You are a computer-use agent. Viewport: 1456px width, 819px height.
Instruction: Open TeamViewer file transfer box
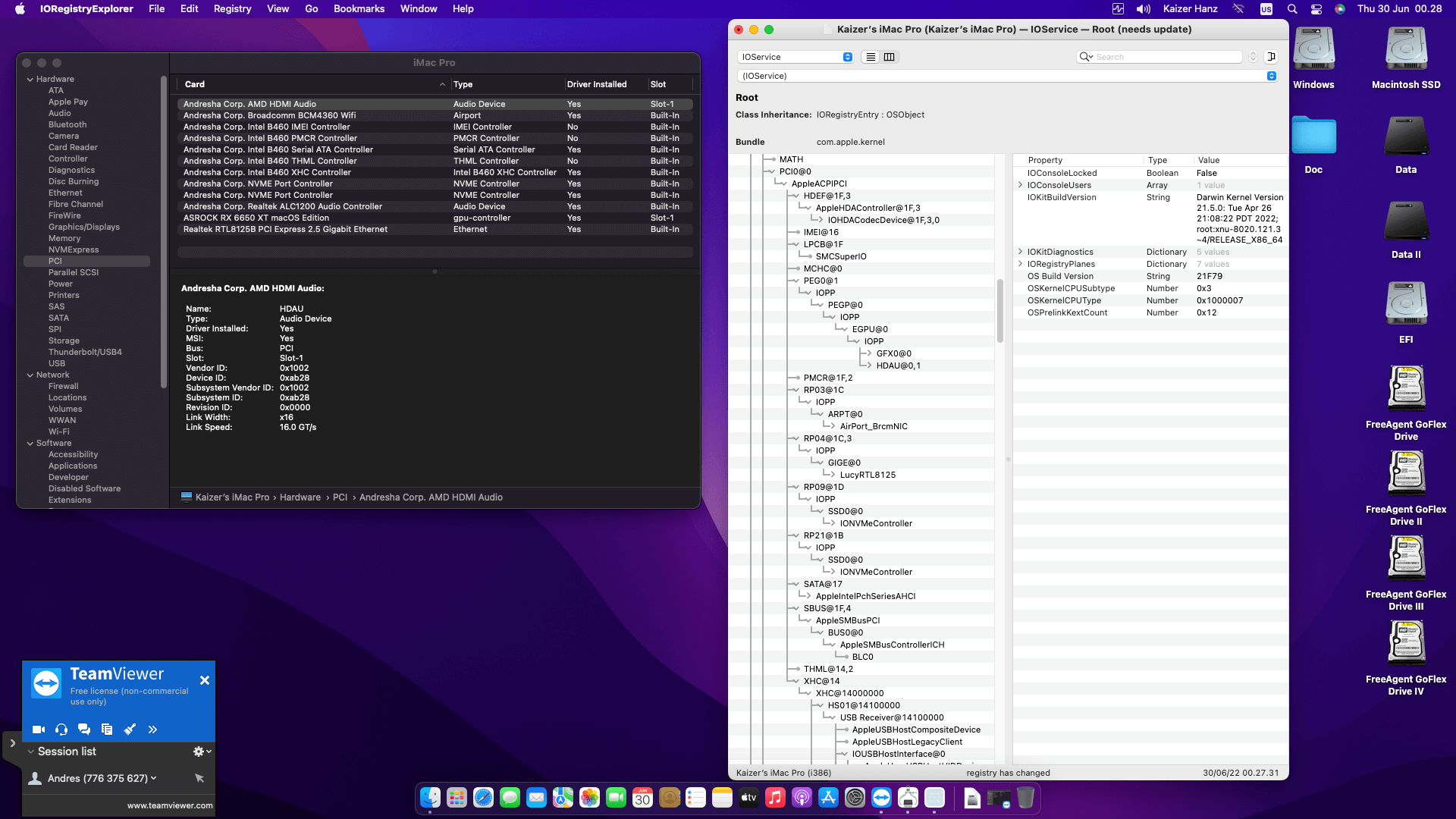coord(107,730)
